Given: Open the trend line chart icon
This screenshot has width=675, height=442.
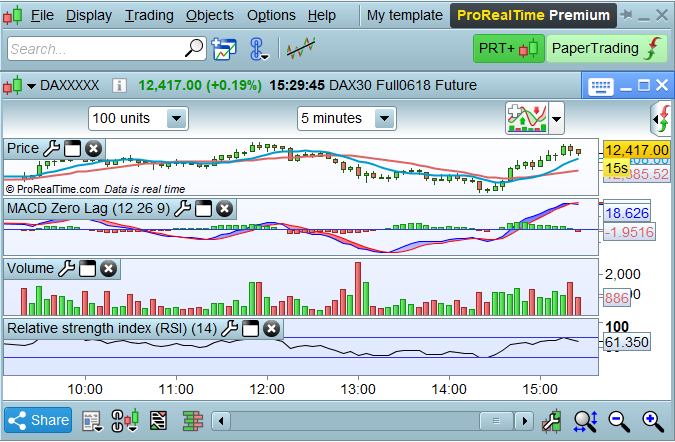Looking at the screenshot, I should 301,48.
